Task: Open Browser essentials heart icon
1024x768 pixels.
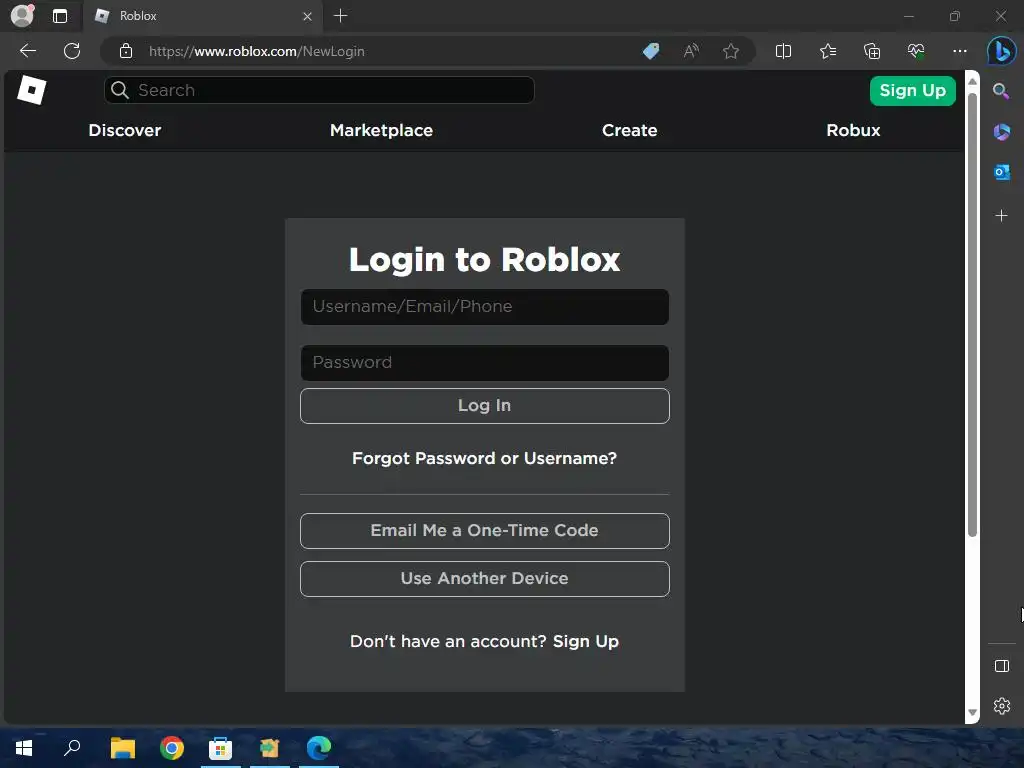Action: 916,51
